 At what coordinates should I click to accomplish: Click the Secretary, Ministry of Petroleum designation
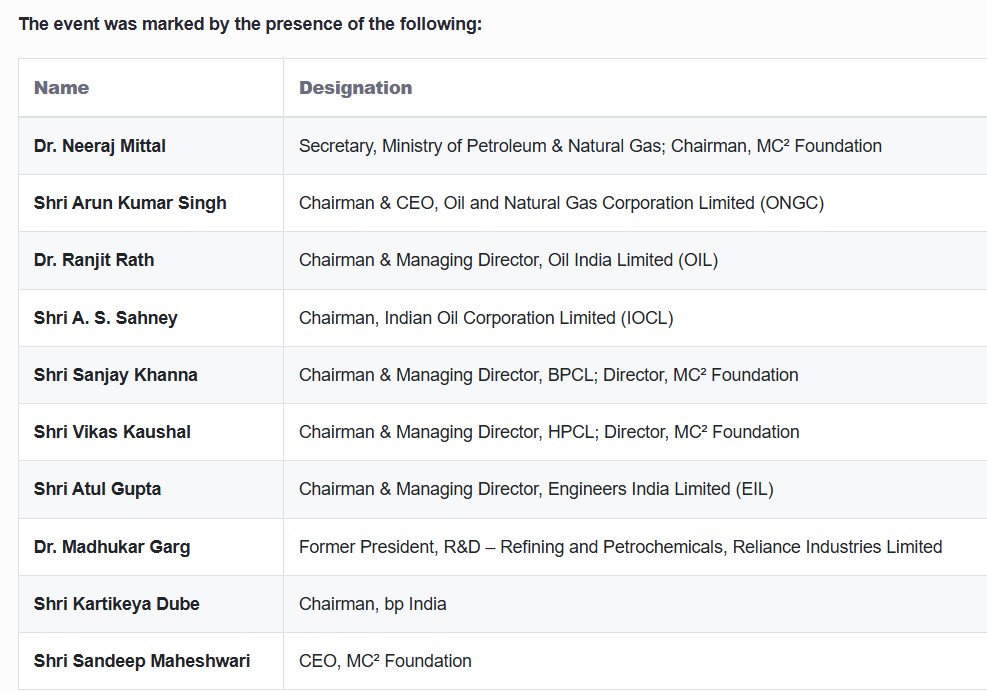click(x=590, y=146)
